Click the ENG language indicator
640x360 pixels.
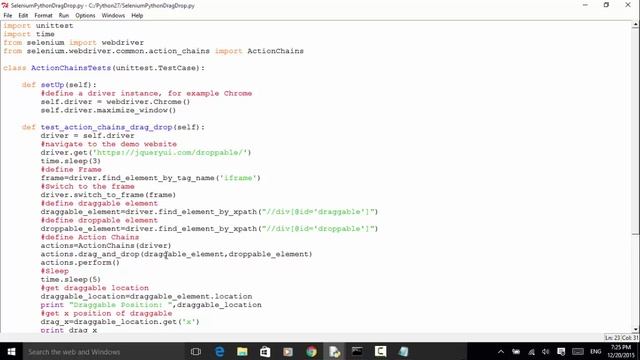(x=596, y=351)
